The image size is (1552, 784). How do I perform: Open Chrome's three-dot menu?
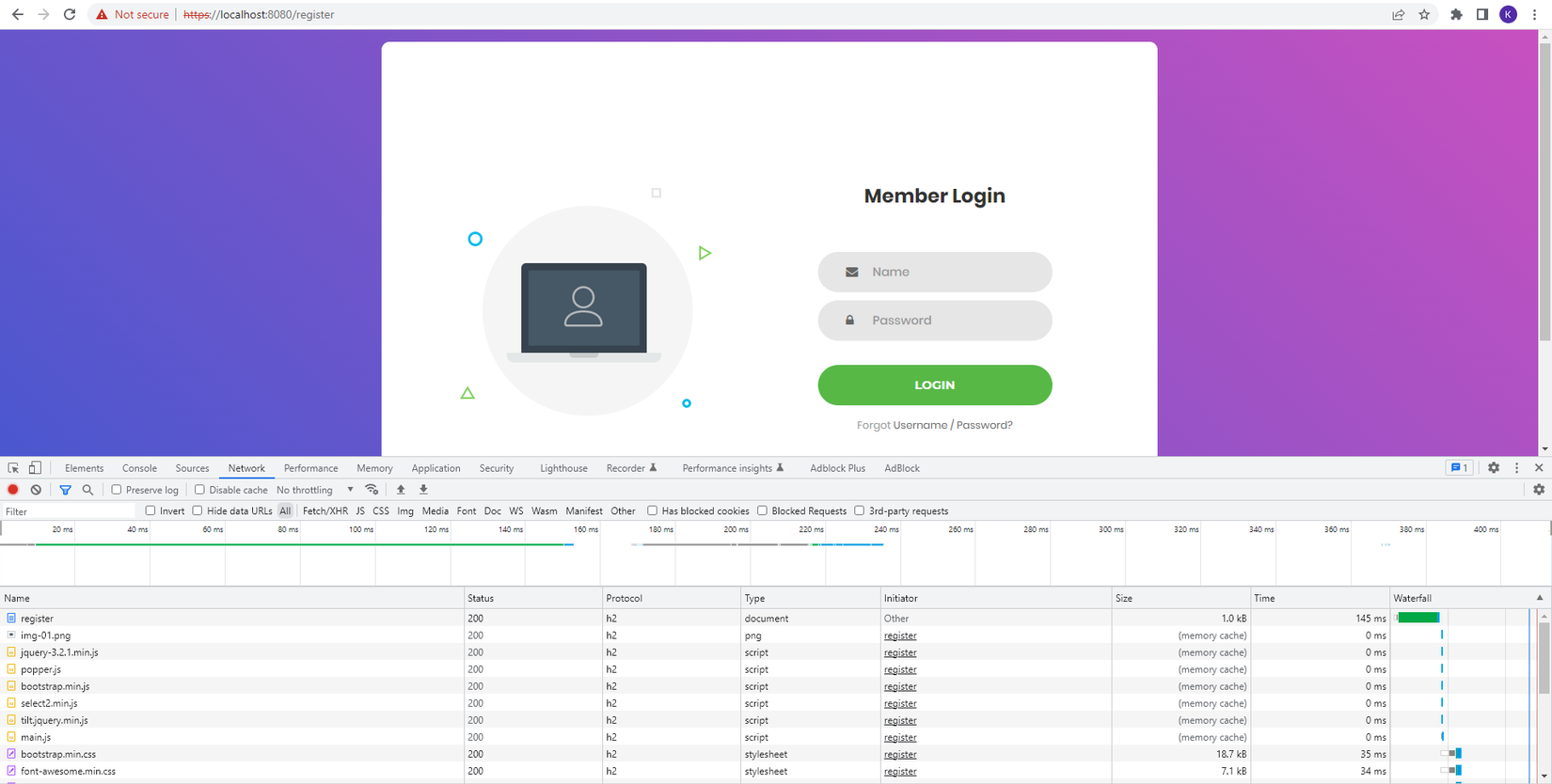pyautogui.click(x=1534, y=14)
